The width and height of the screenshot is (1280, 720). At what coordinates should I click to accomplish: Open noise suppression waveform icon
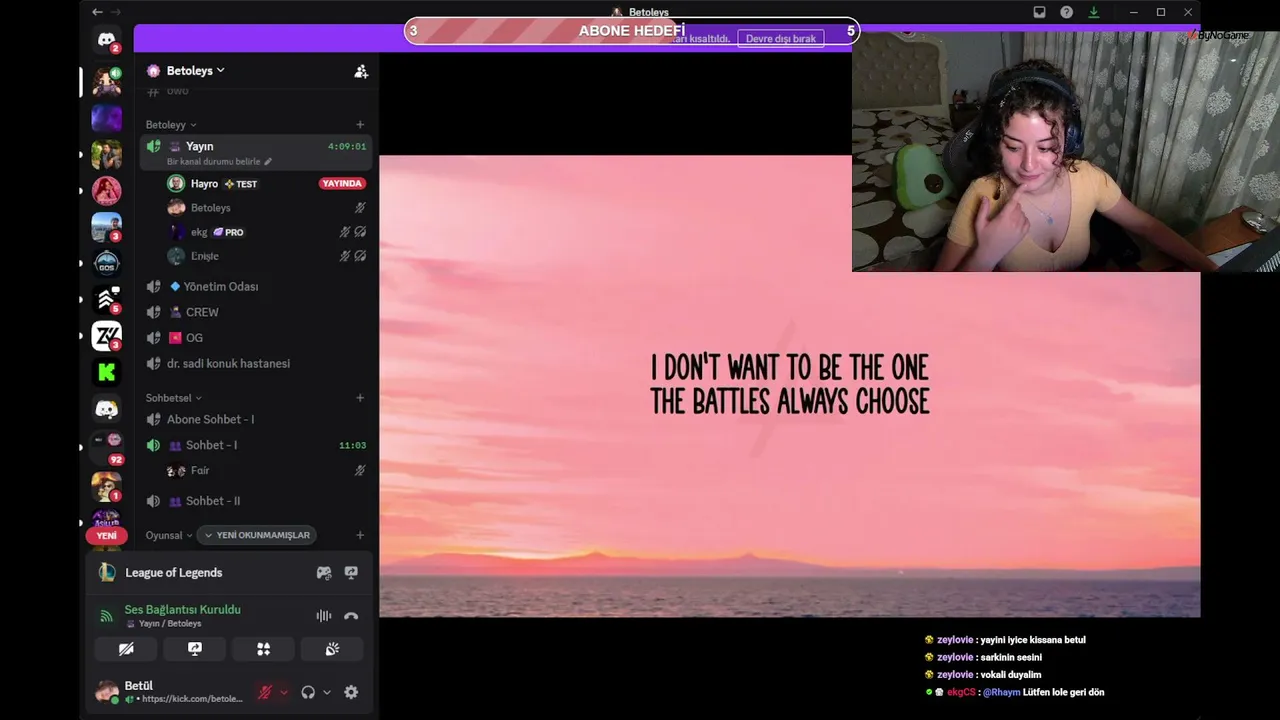tap(324, 616)
